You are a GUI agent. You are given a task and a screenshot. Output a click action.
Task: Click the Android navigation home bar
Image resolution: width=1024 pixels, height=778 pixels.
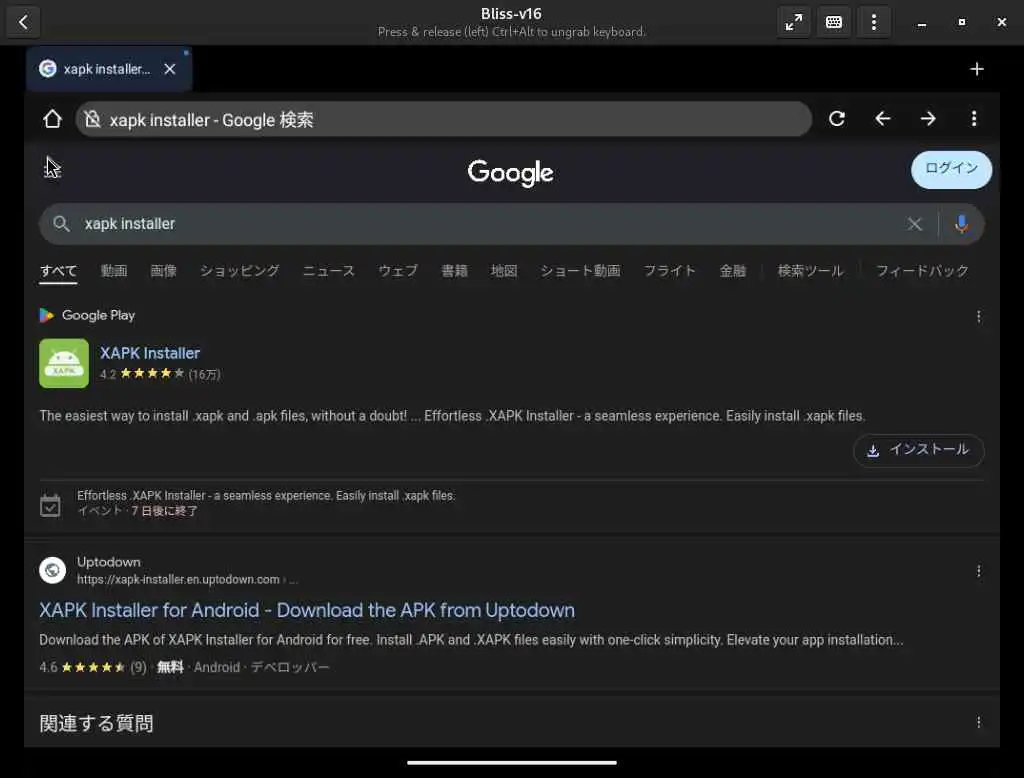pyautogui.click(x=511, y=762)
